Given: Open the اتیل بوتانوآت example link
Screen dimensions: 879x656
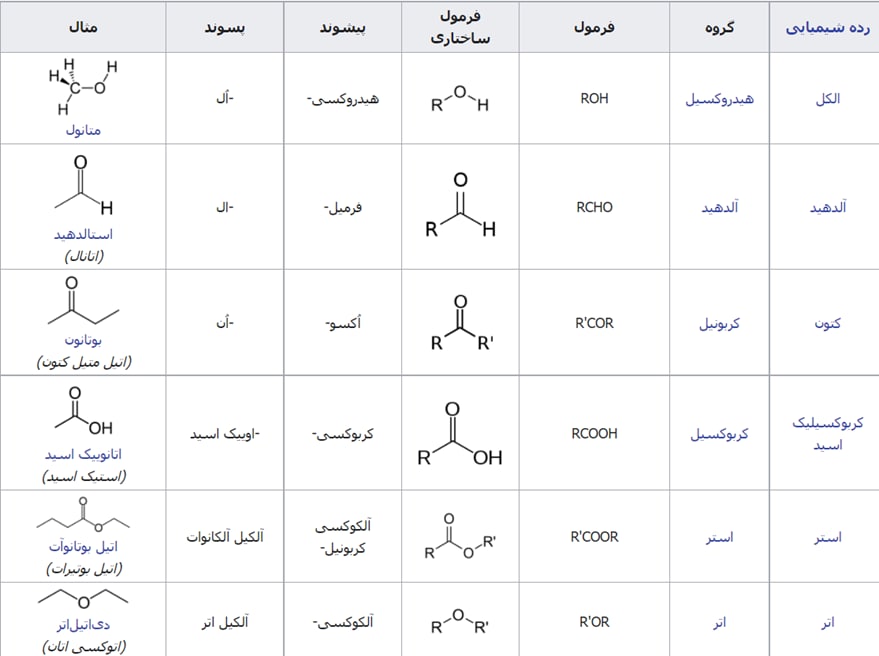Looking at the screenshot, I should coord(83,547).
